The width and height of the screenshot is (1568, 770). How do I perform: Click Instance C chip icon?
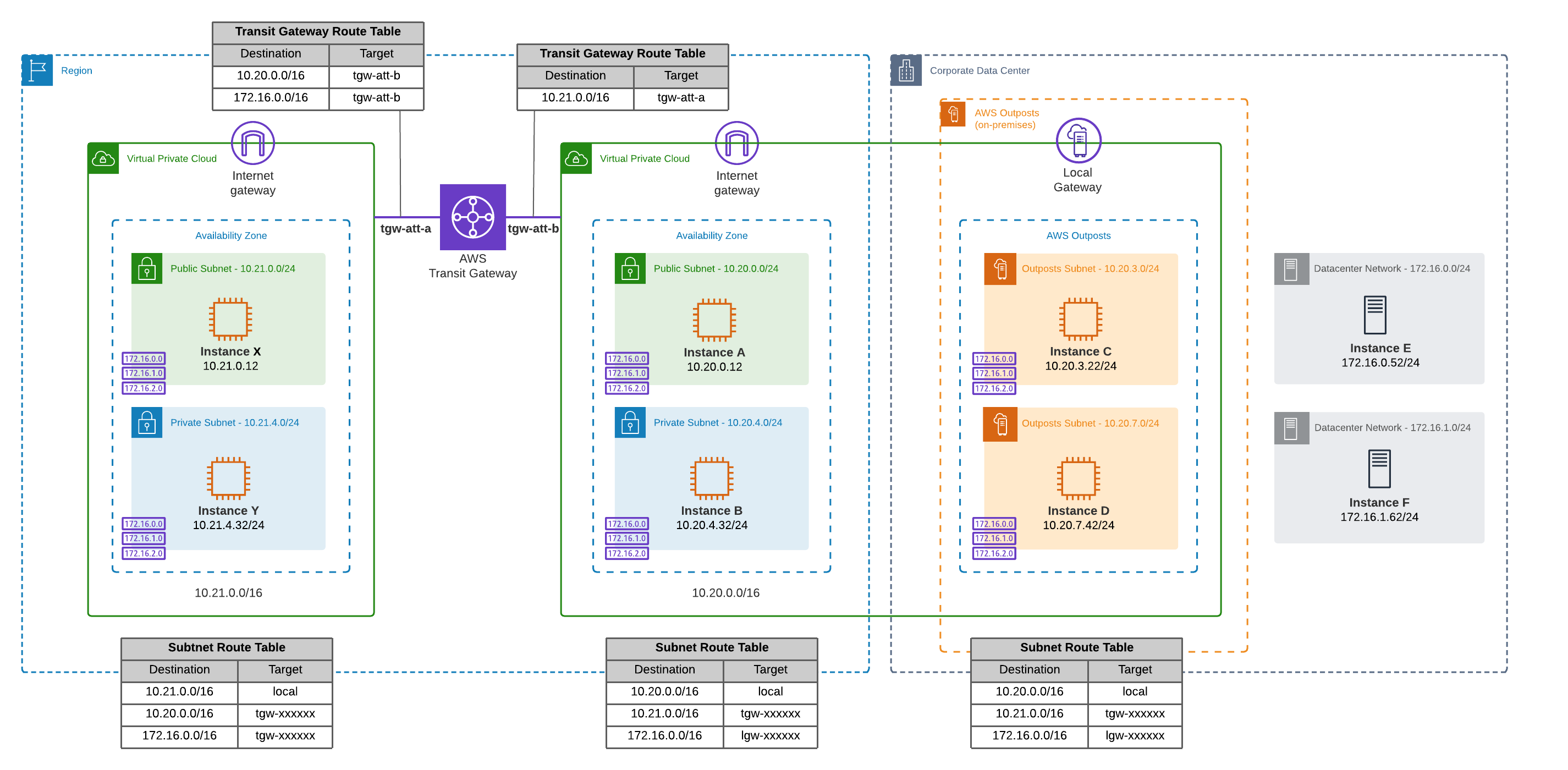click(x=1080, y=319)
